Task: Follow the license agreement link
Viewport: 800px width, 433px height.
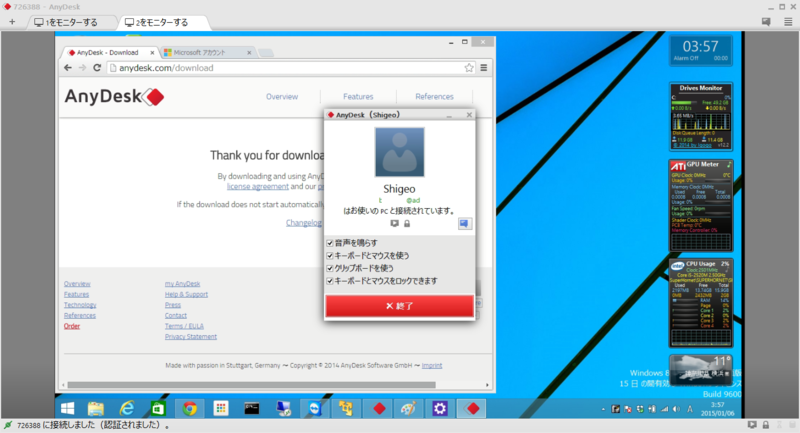Action: (258, 187)
